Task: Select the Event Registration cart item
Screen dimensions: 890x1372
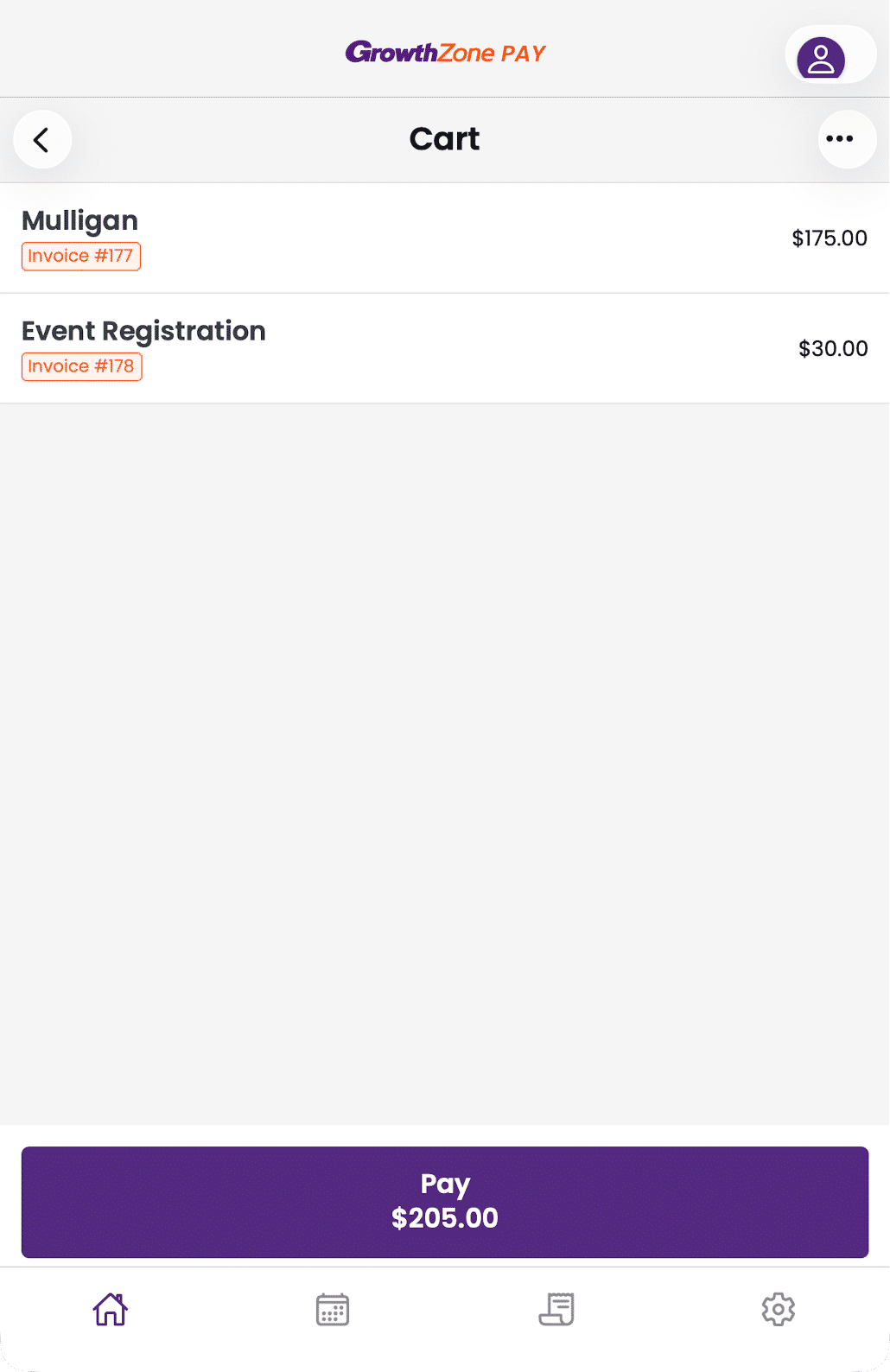Action: [445, 348]
